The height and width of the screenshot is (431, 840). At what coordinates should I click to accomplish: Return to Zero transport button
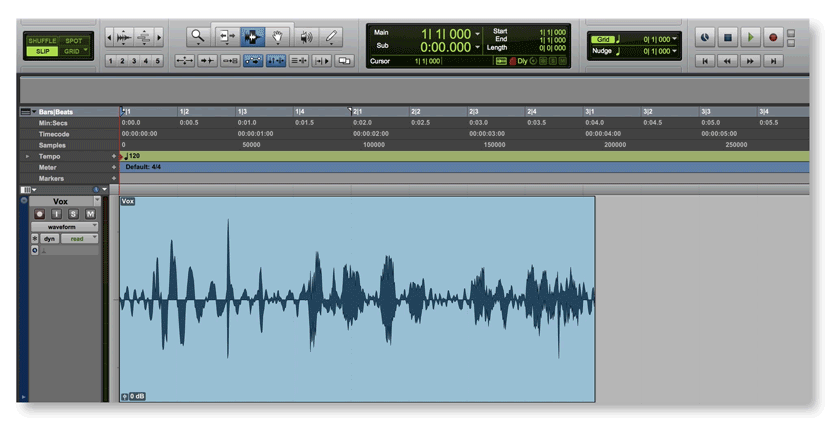pos(705,61)
